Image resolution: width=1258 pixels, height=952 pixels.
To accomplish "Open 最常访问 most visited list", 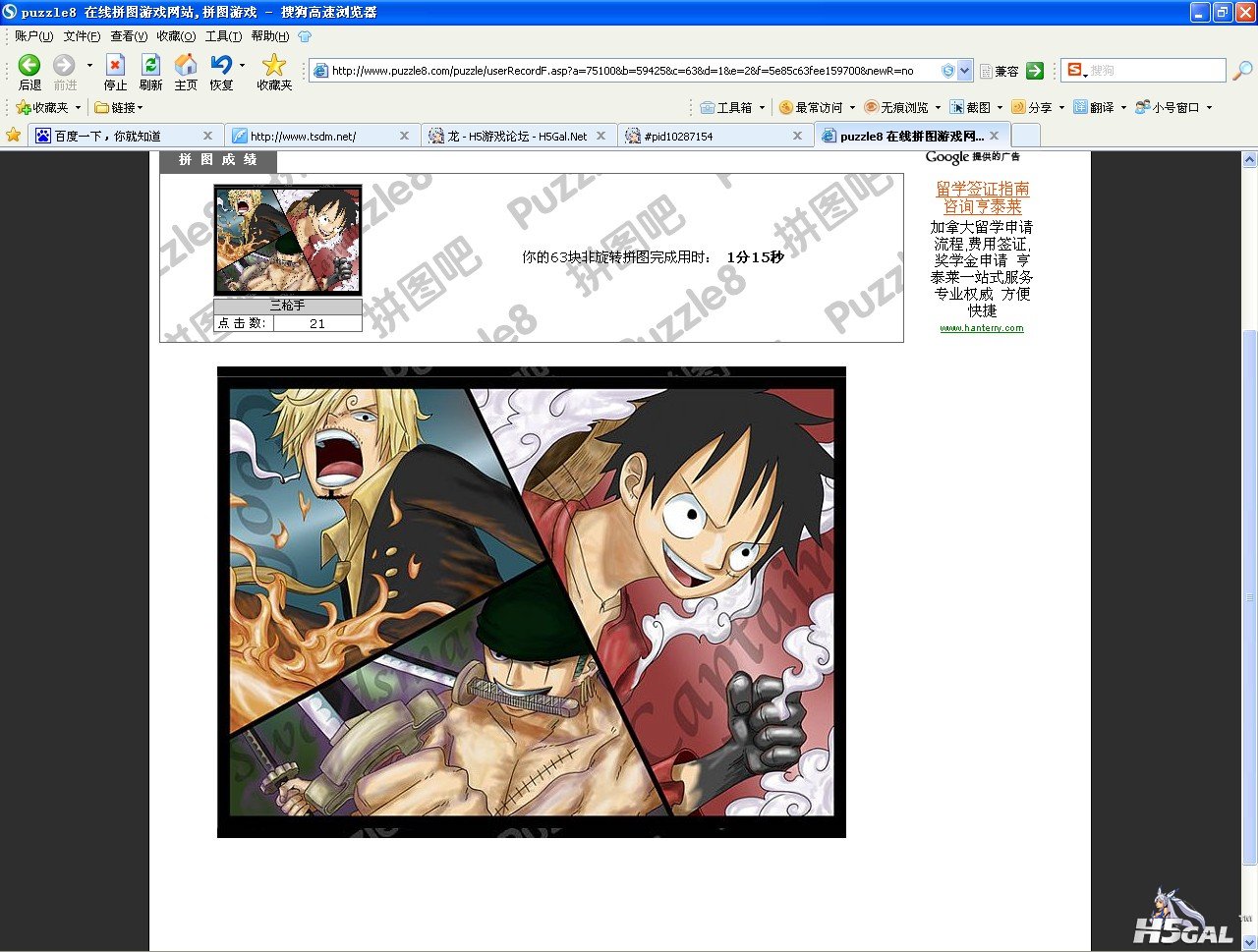I will [811, 107].
